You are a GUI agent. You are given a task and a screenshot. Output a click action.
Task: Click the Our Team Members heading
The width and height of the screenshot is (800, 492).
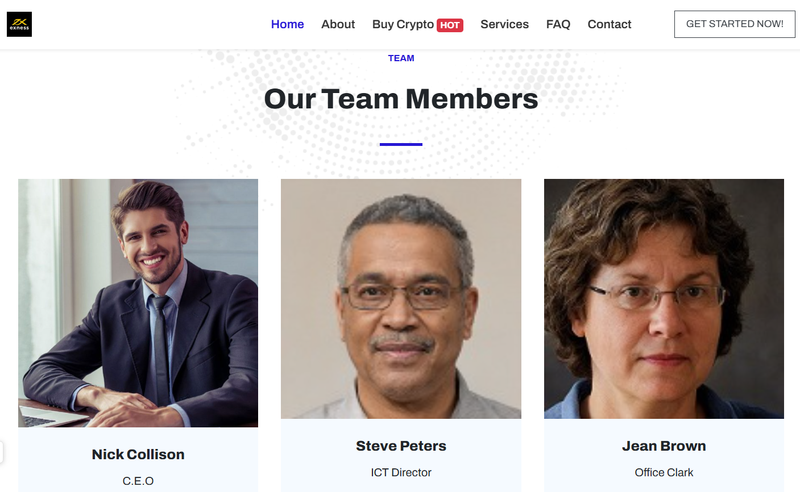(x=401, y=99)
